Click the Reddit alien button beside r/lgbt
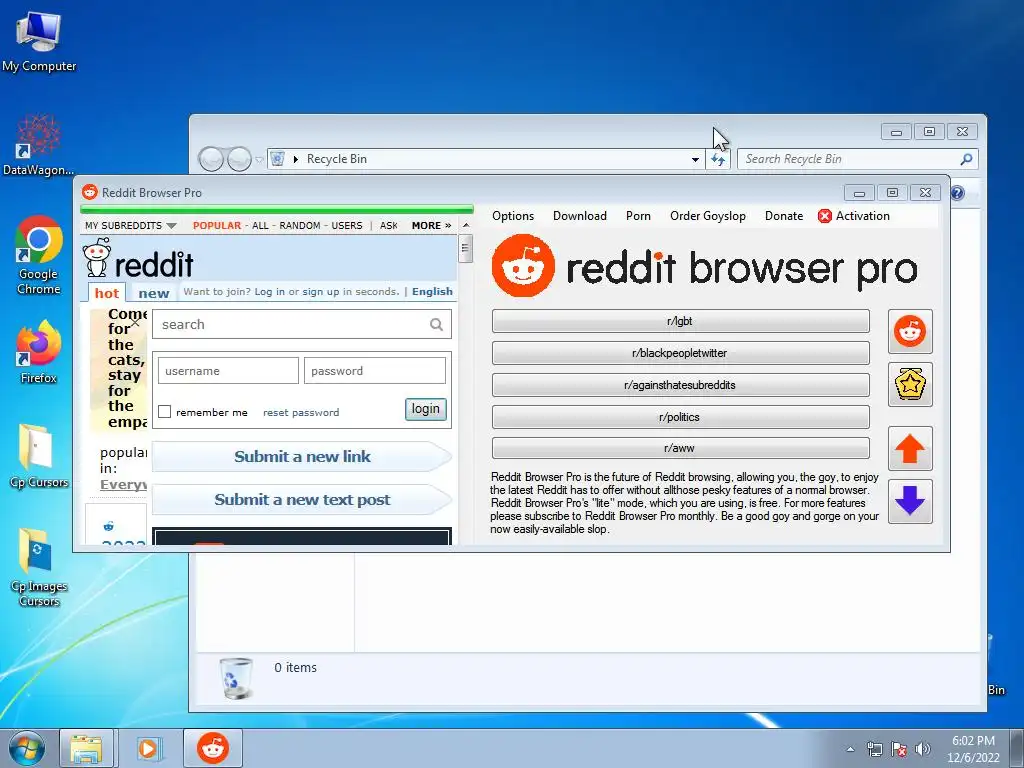Image resolution: width=1024 pixels, height=768 pixels. (x=910, y=332)
